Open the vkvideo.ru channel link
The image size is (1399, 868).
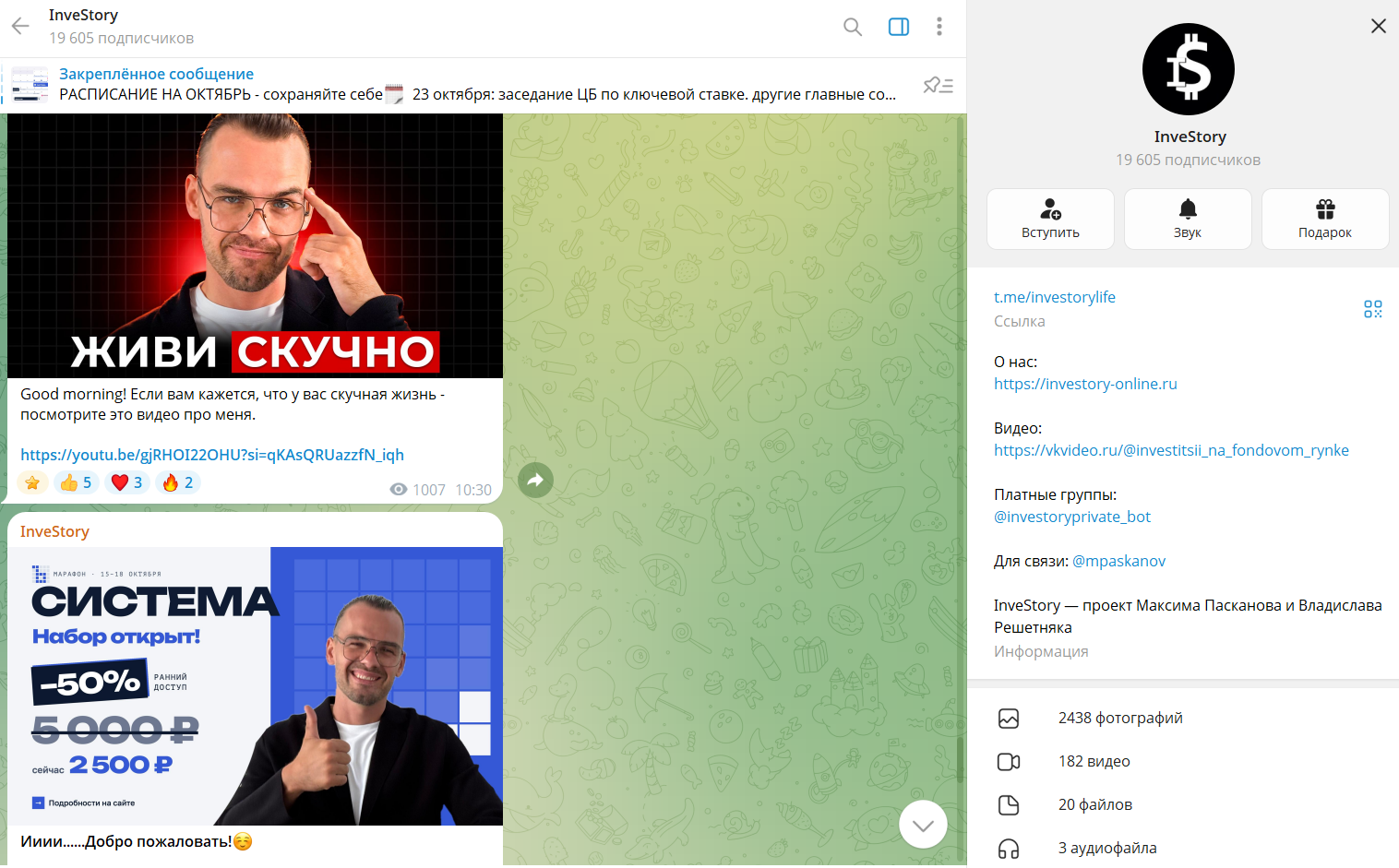click(x=1171, y=450)
